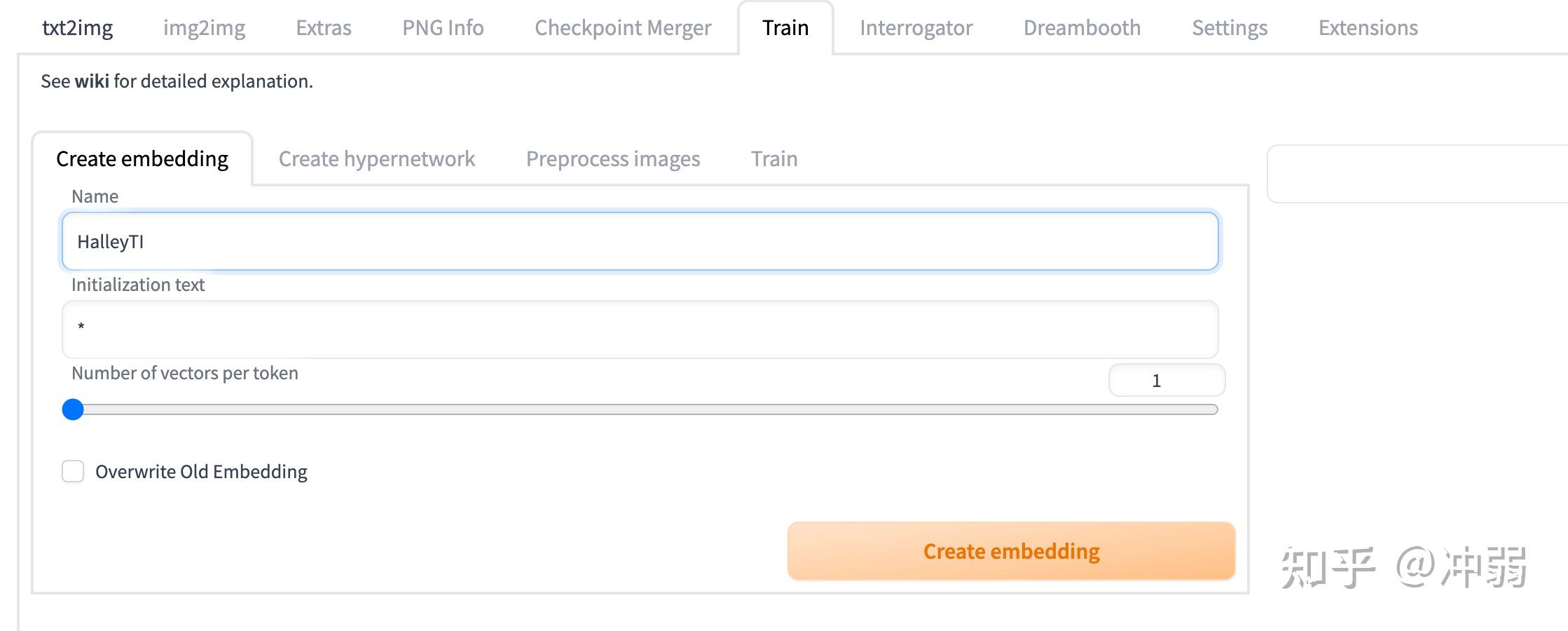Open the Interrogator tab
Viewport: 1568px width, 631px height.
click(x=916, y=28)
